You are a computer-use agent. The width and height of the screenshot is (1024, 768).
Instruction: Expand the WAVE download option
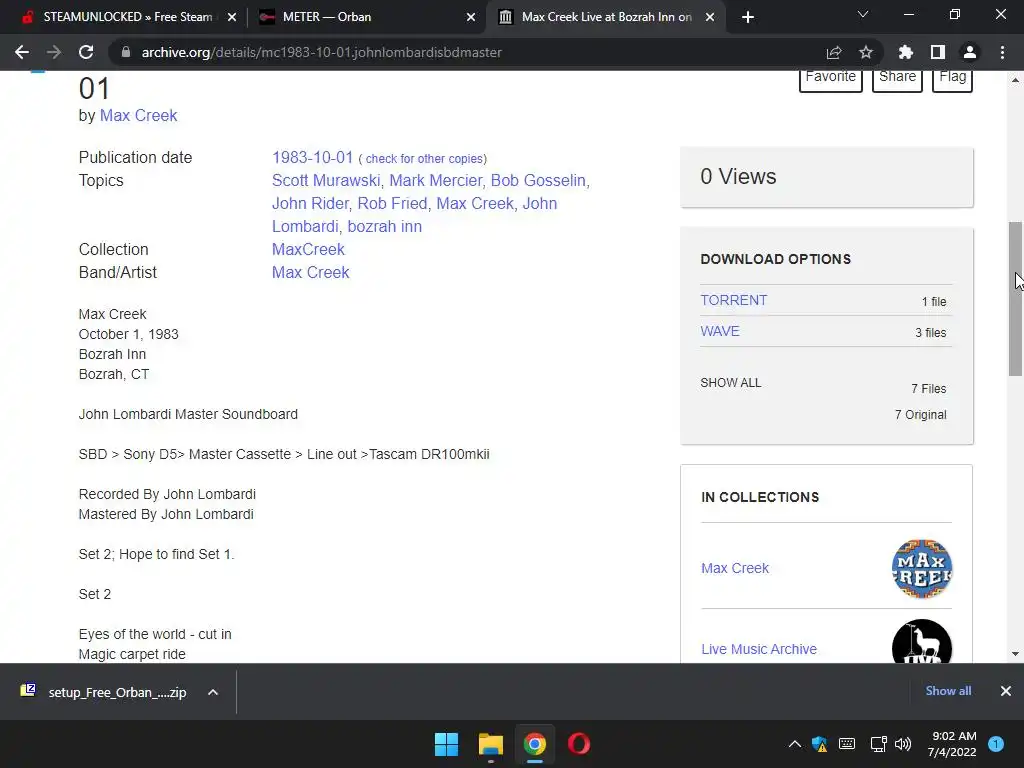[x=720, y=331]
